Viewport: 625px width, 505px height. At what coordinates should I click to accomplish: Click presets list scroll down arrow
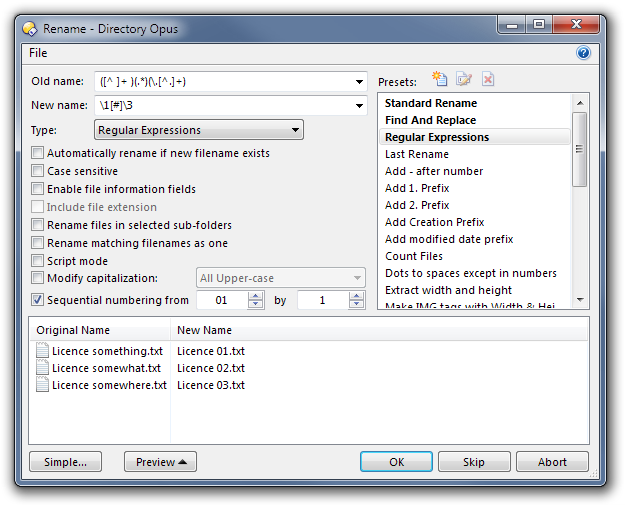580,300
